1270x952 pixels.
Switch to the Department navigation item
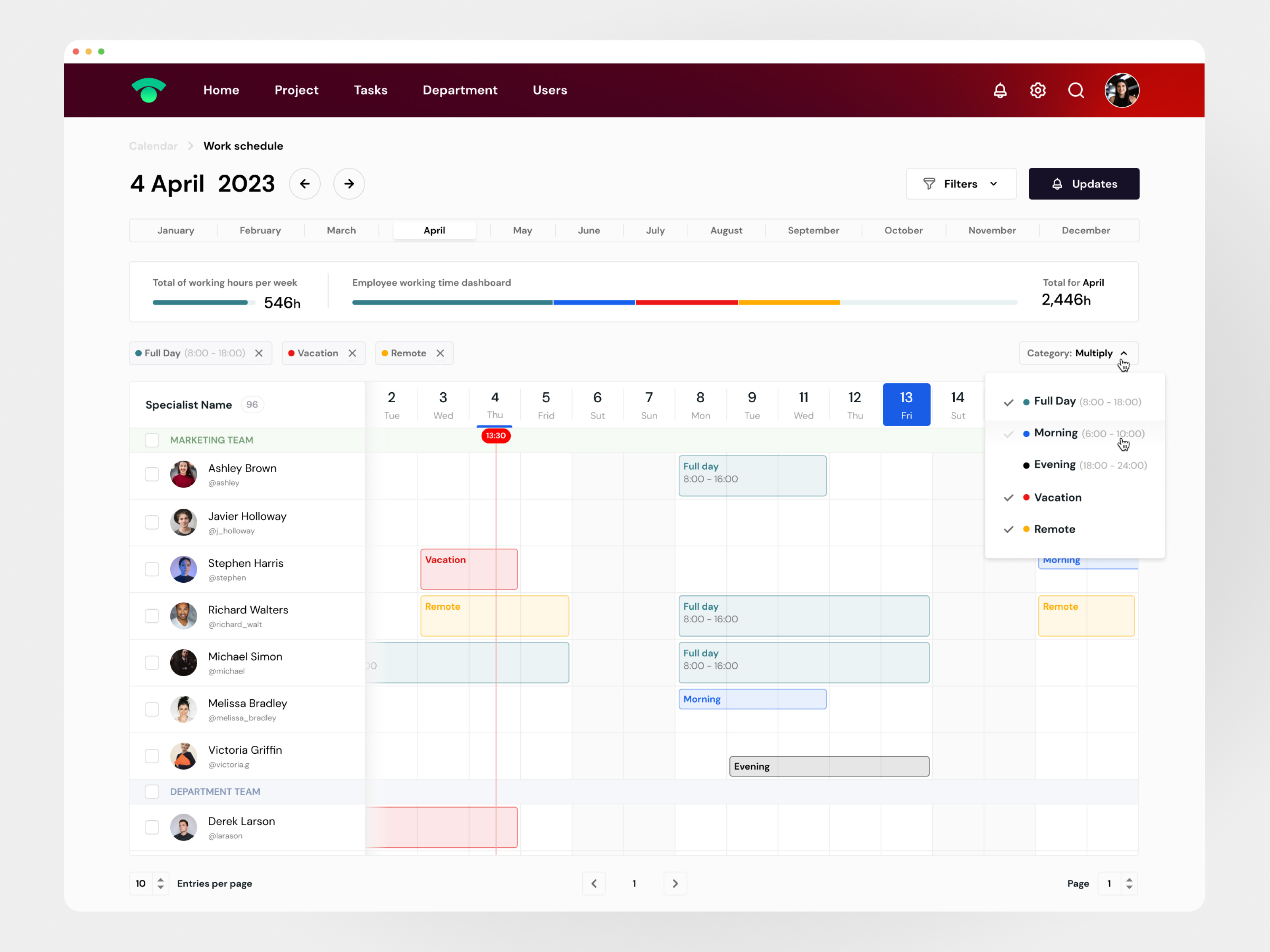[460, 90]
